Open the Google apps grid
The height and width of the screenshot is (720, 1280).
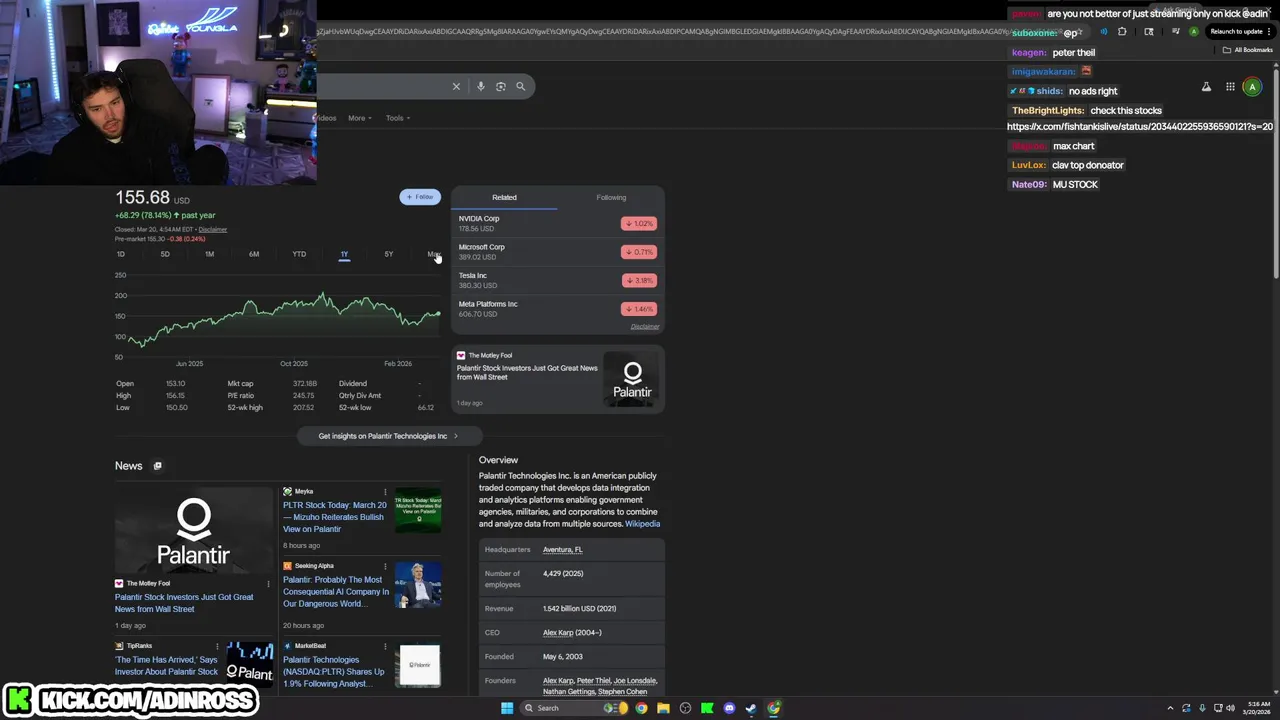click(1230, 87)
